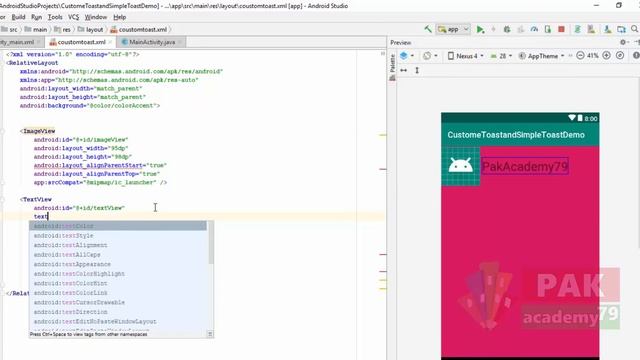Change API version 28 dropdown
Viewport: 640px width, 360px height.
500,56
